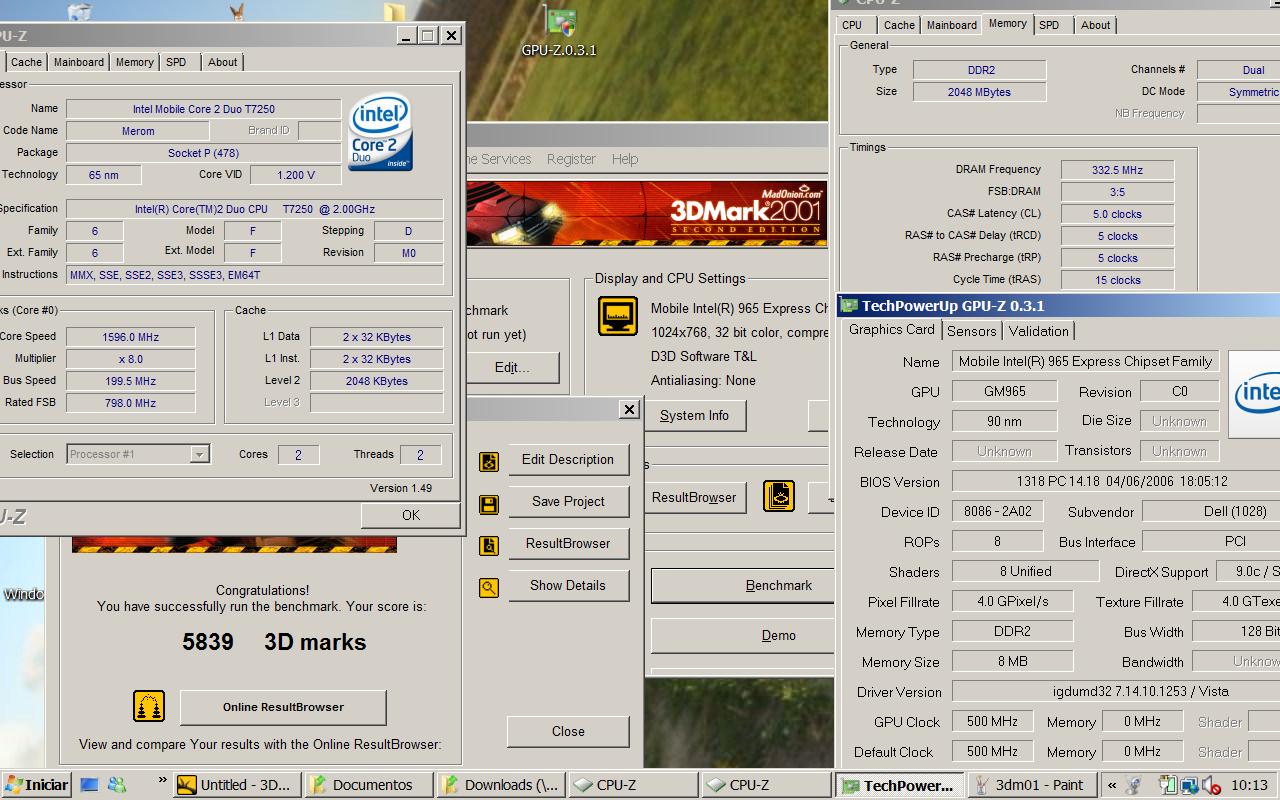Click the BIOS Version field in GPU-Z
1280x800 pixels.
(x=1115, y=482)
